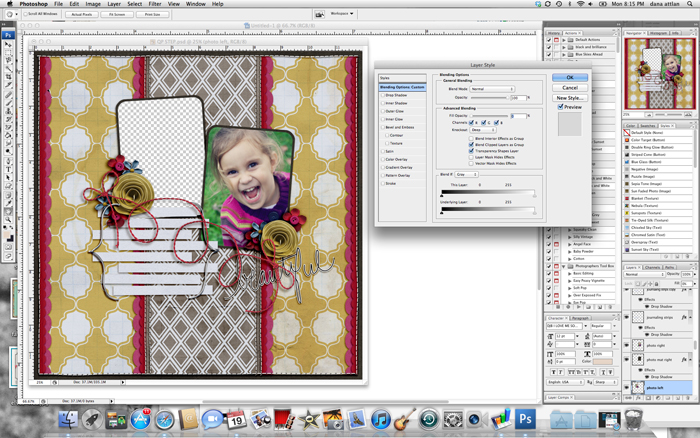Viewport: 700px width, 438px height.
Task: Click create new layer icon
Action: tap(678, 398)
